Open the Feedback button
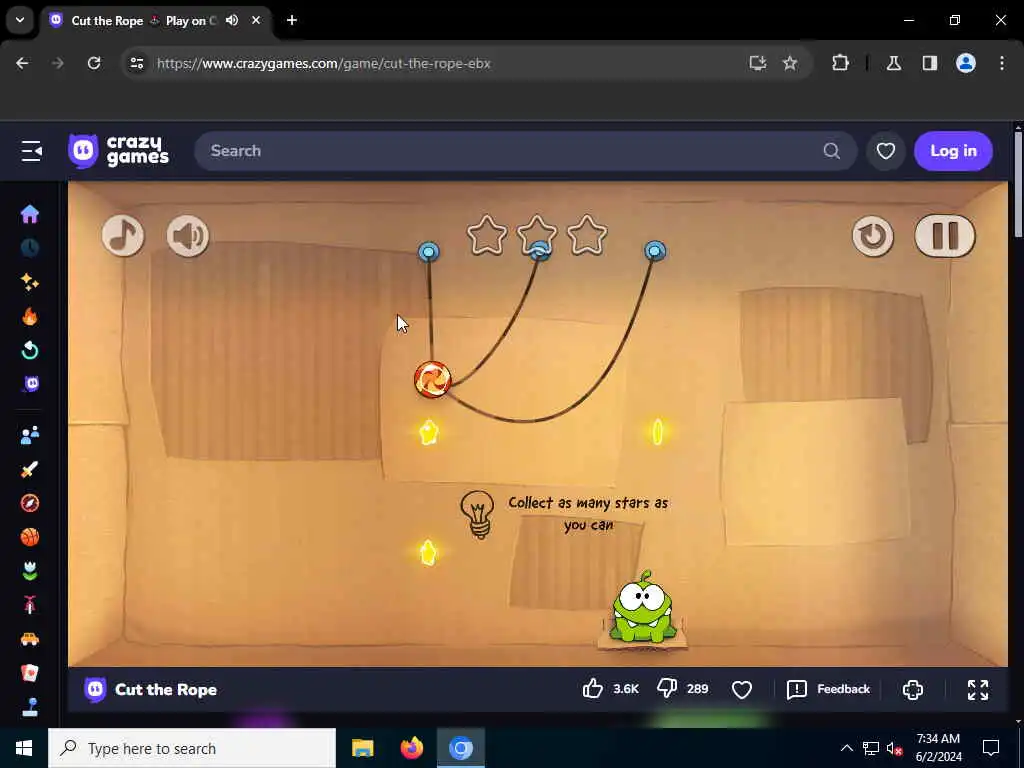Image resolution: width=1024 pixels, height=768 pixels. pos(829,689)
